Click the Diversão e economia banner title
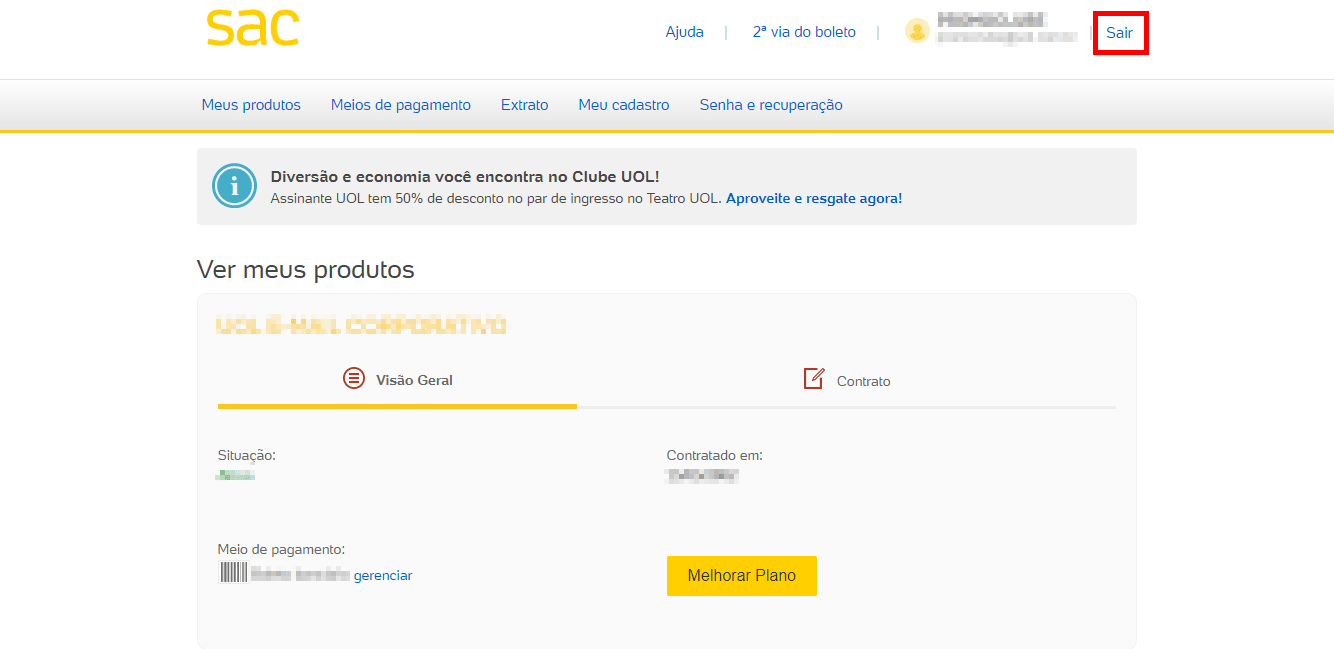 tap(465, 177)
